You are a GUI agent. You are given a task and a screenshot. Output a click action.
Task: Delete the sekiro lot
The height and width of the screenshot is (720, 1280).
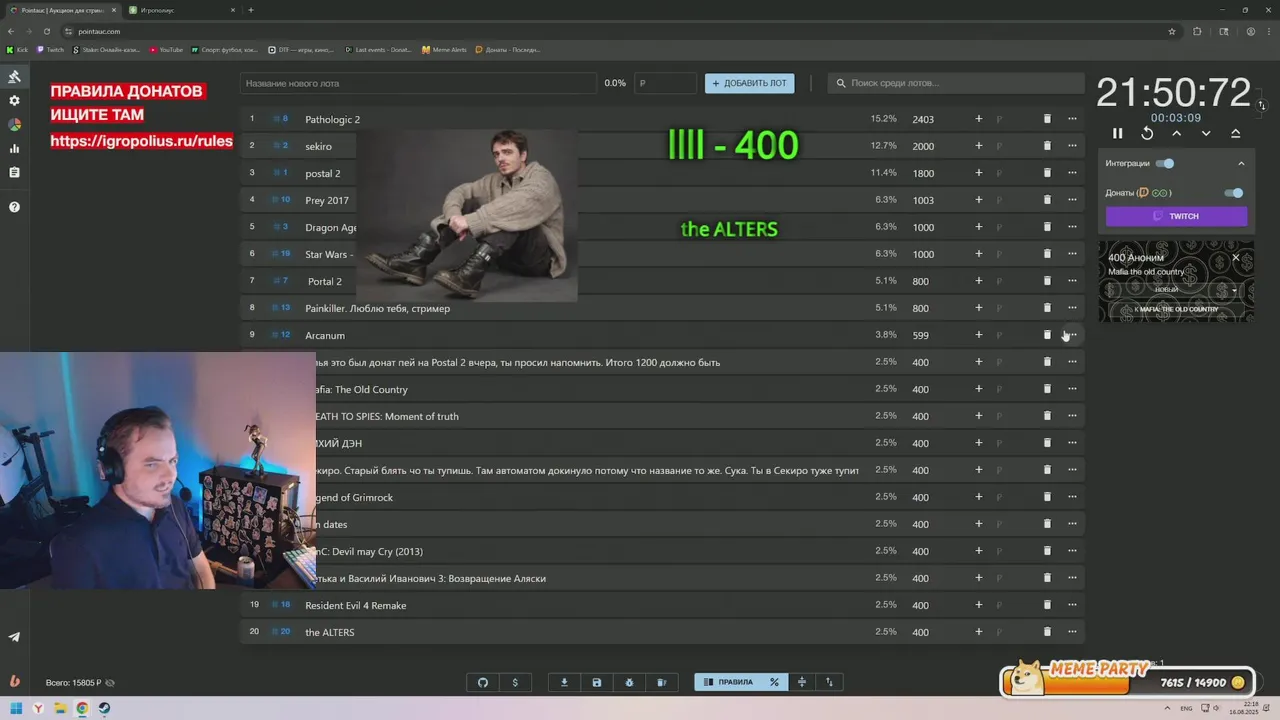1047,146
